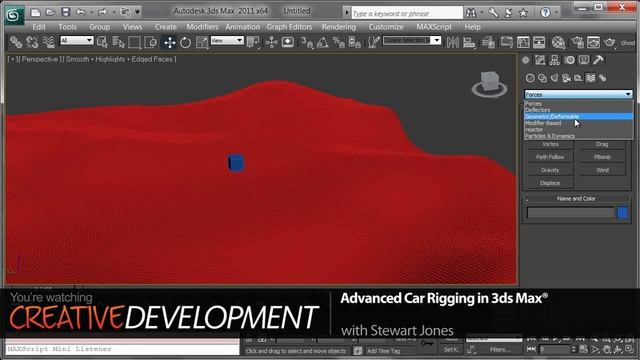Toggle the 3D Snaps button
Screen dimensions: 640x360
tap(307, 42)
